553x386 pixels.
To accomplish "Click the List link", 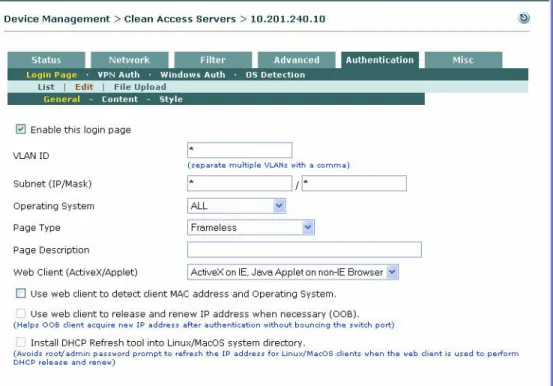I will tap(46, 87).
